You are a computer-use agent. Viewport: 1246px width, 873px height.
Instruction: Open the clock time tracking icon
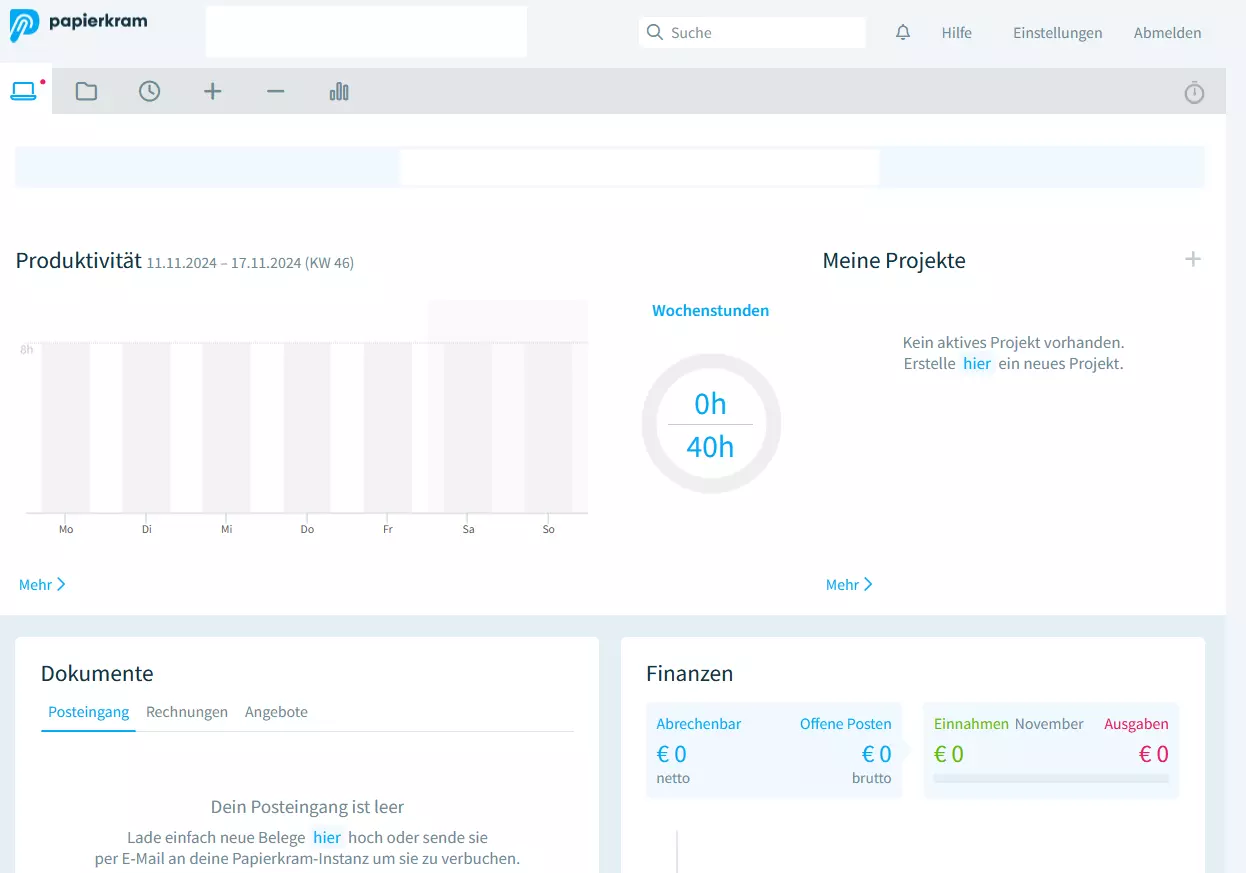pos(149,92)
